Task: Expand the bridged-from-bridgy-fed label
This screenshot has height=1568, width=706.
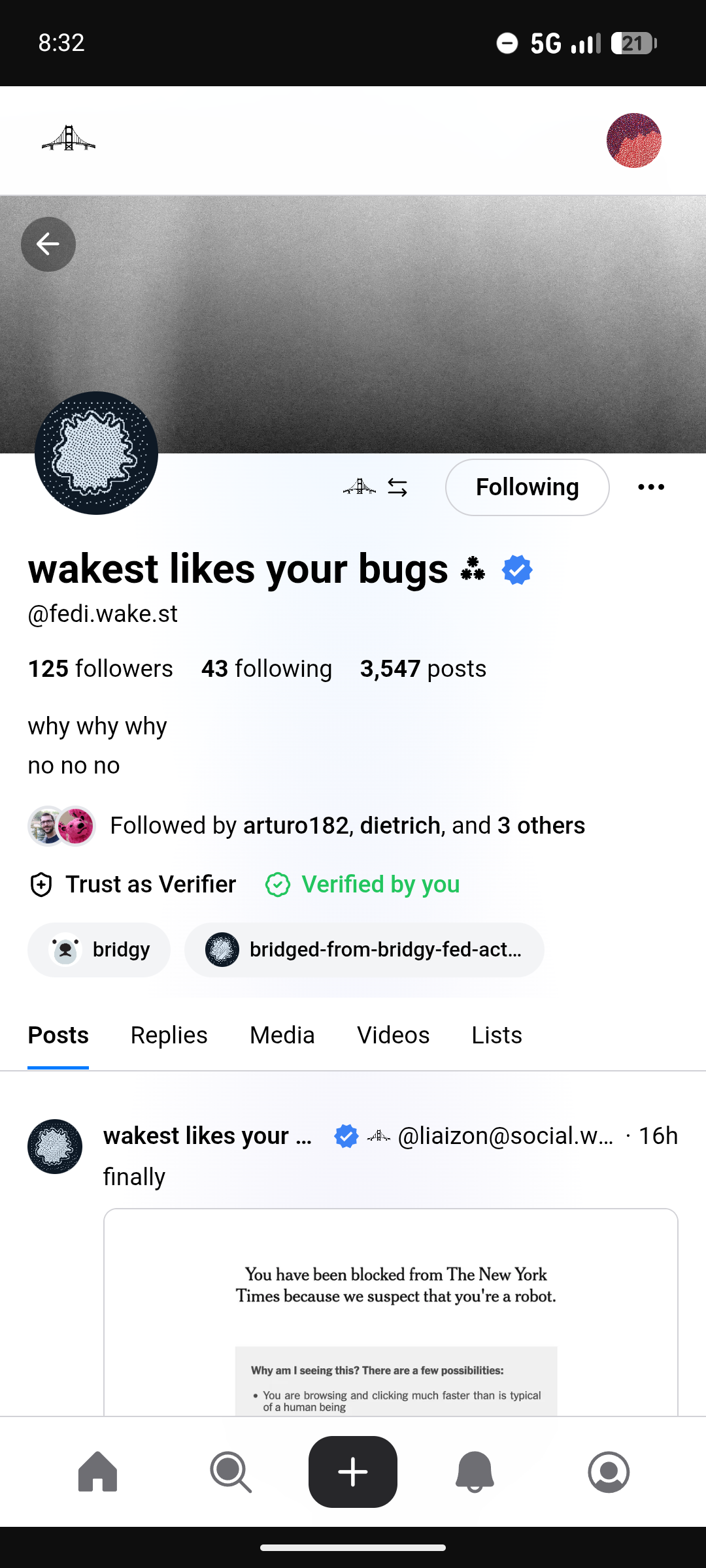Action: pyautogui.click(x=364, y=950)
